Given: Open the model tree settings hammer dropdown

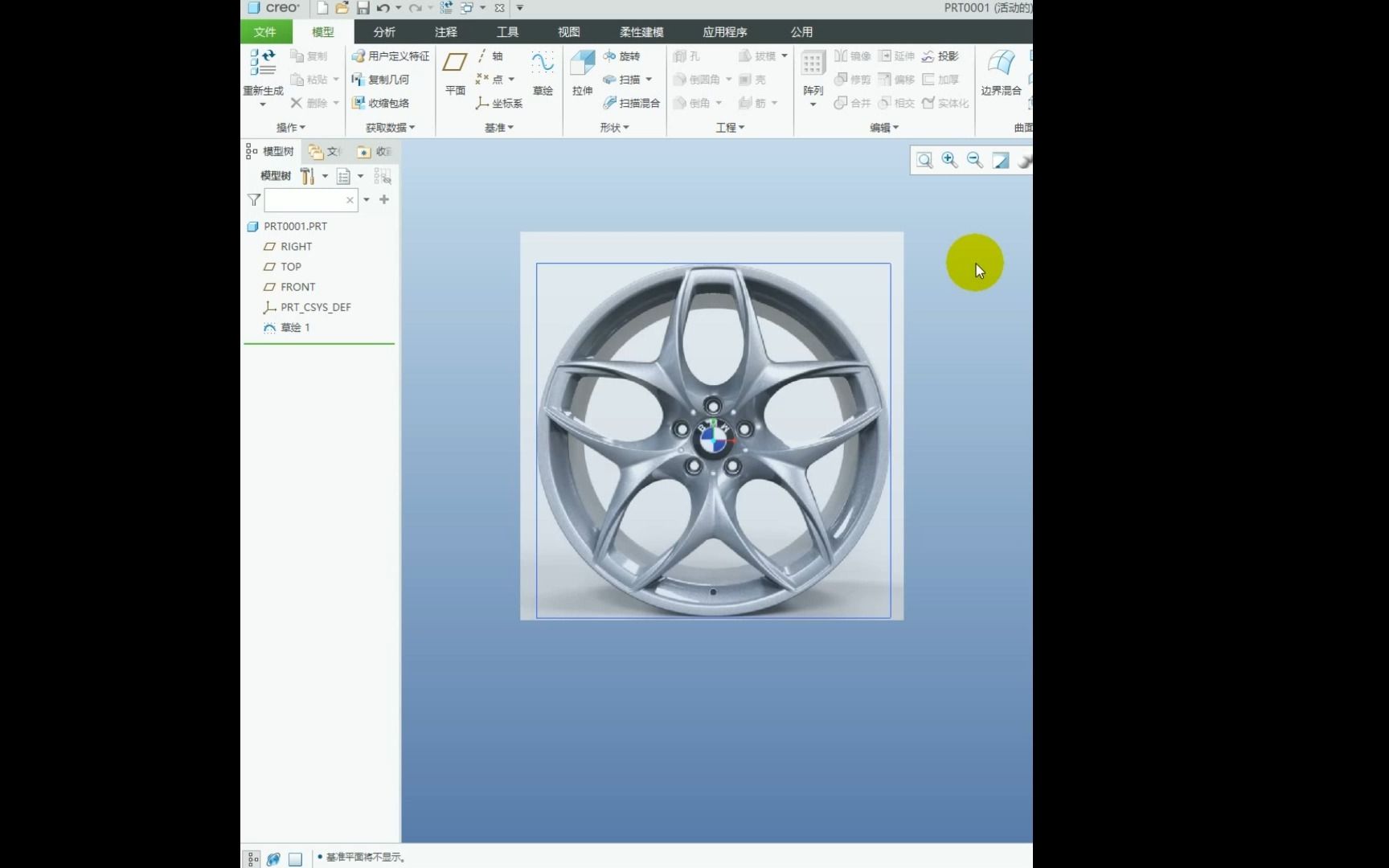Looking at the screenshot, I should tap(325, 176).
